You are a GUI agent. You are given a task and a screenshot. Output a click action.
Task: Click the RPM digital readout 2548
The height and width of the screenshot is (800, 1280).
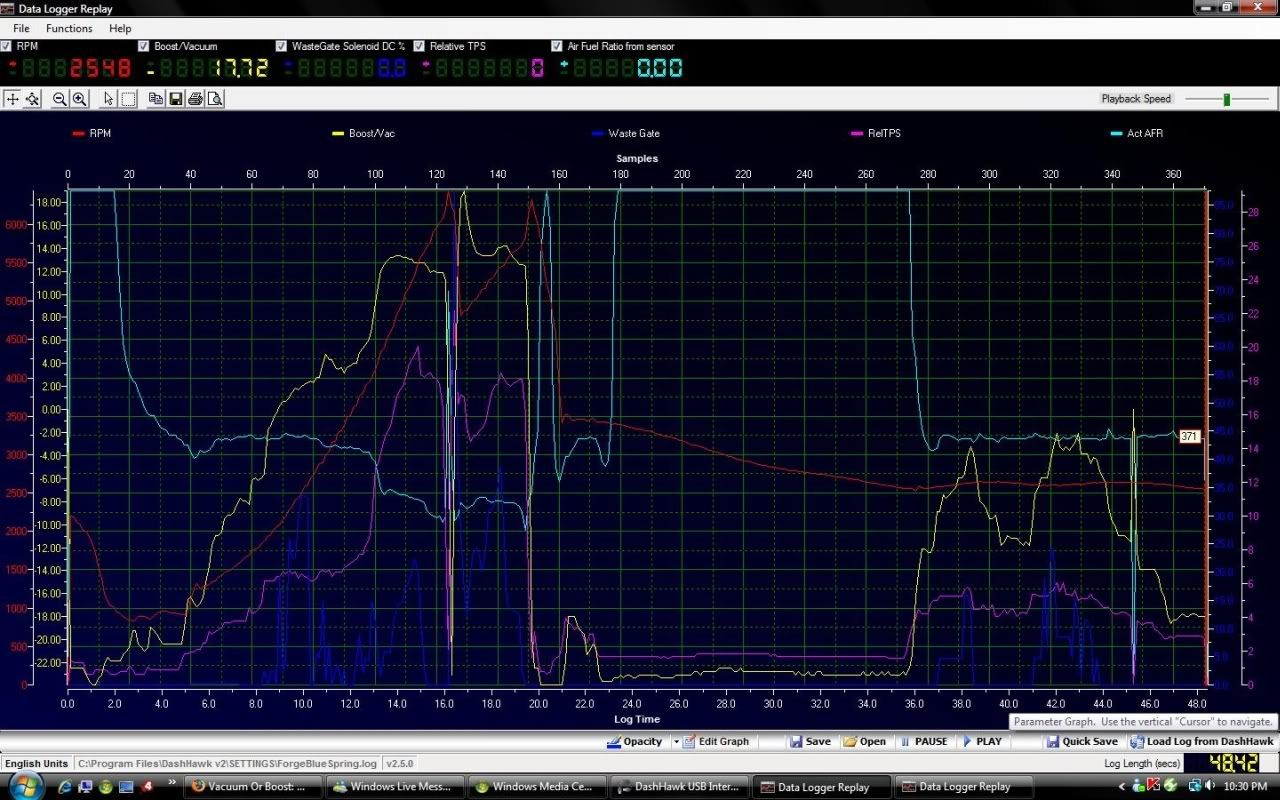69,68
